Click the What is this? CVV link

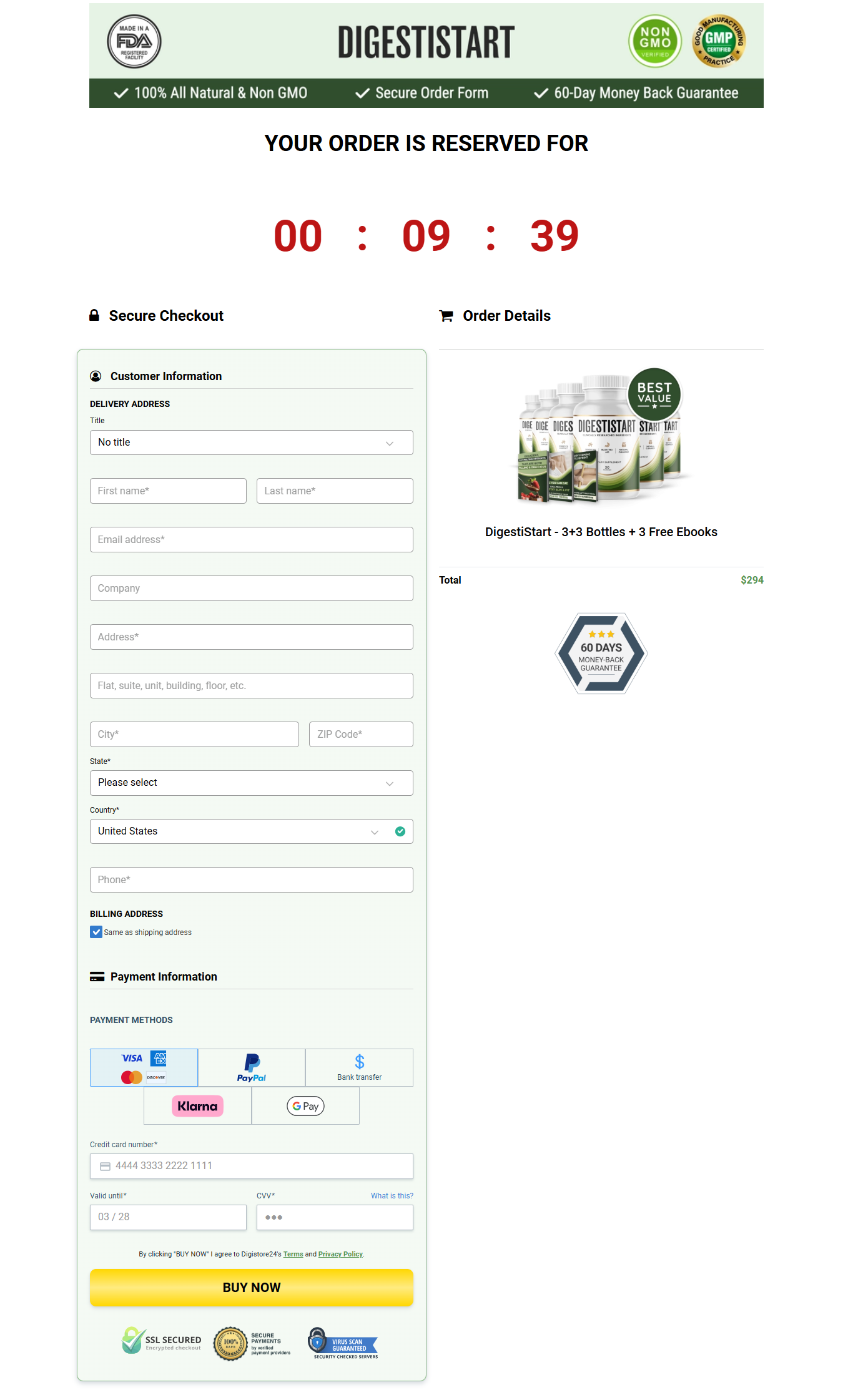coord(392,1196)
